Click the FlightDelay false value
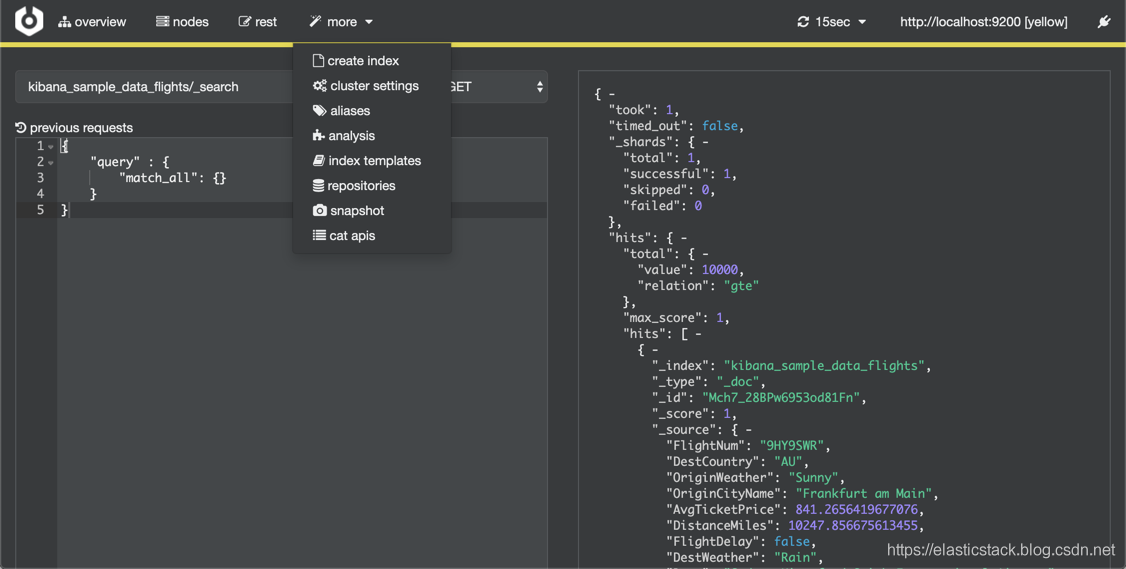1126x569 pixels. click(x=792, y=541)
